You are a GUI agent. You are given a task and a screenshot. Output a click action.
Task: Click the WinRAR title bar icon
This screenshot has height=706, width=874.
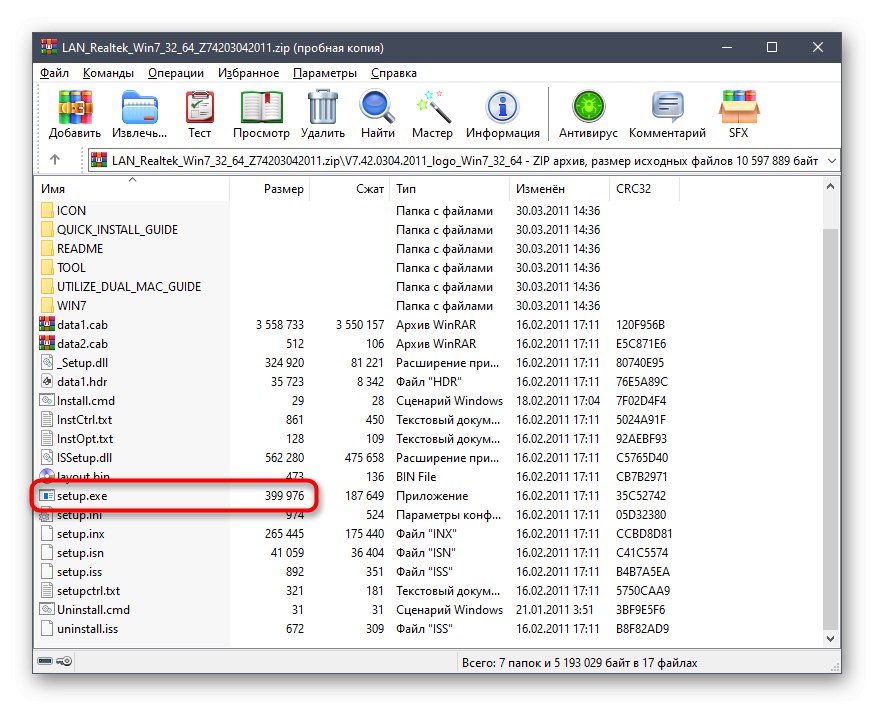48,47
